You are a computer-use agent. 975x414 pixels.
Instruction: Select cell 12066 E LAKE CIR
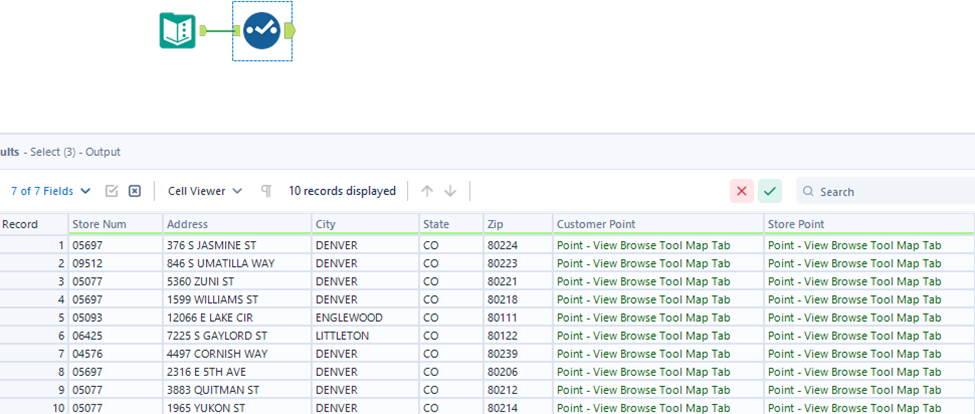click(238, 318)
